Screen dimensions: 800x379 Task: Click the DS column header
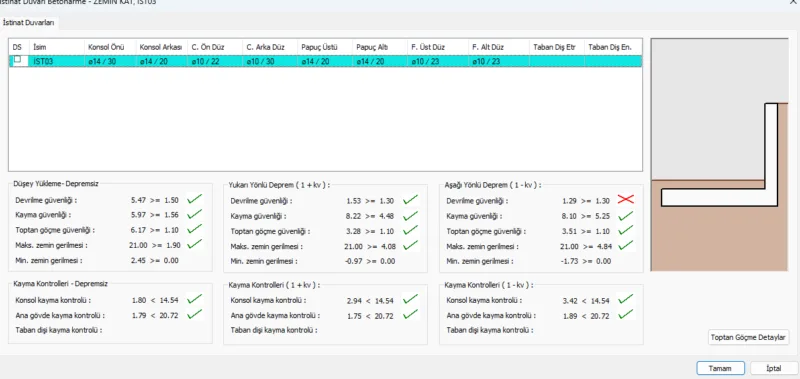pyautogui.click(x=19, y=47)
